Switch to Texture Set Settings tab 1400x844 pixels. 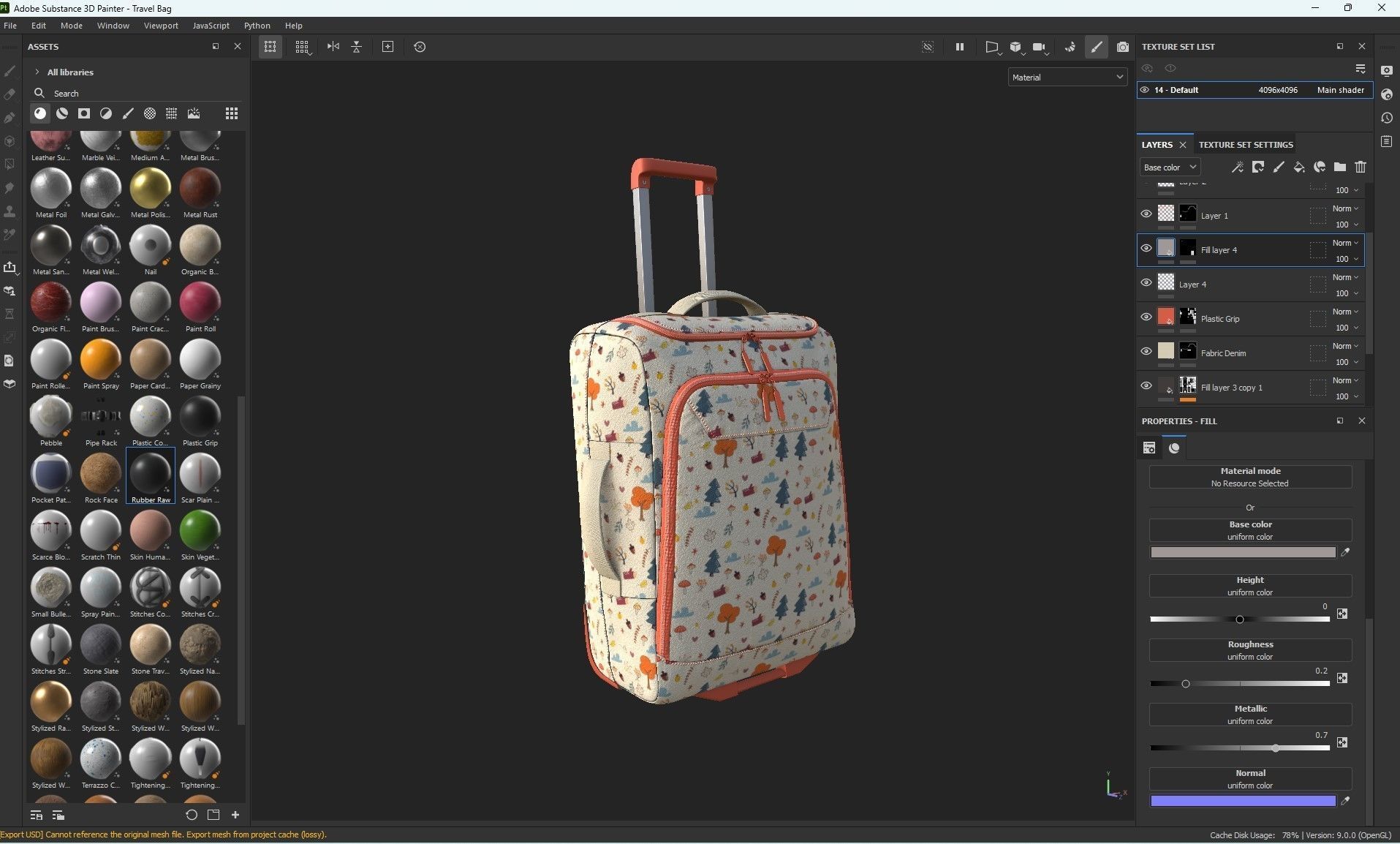click(1246, 145)
